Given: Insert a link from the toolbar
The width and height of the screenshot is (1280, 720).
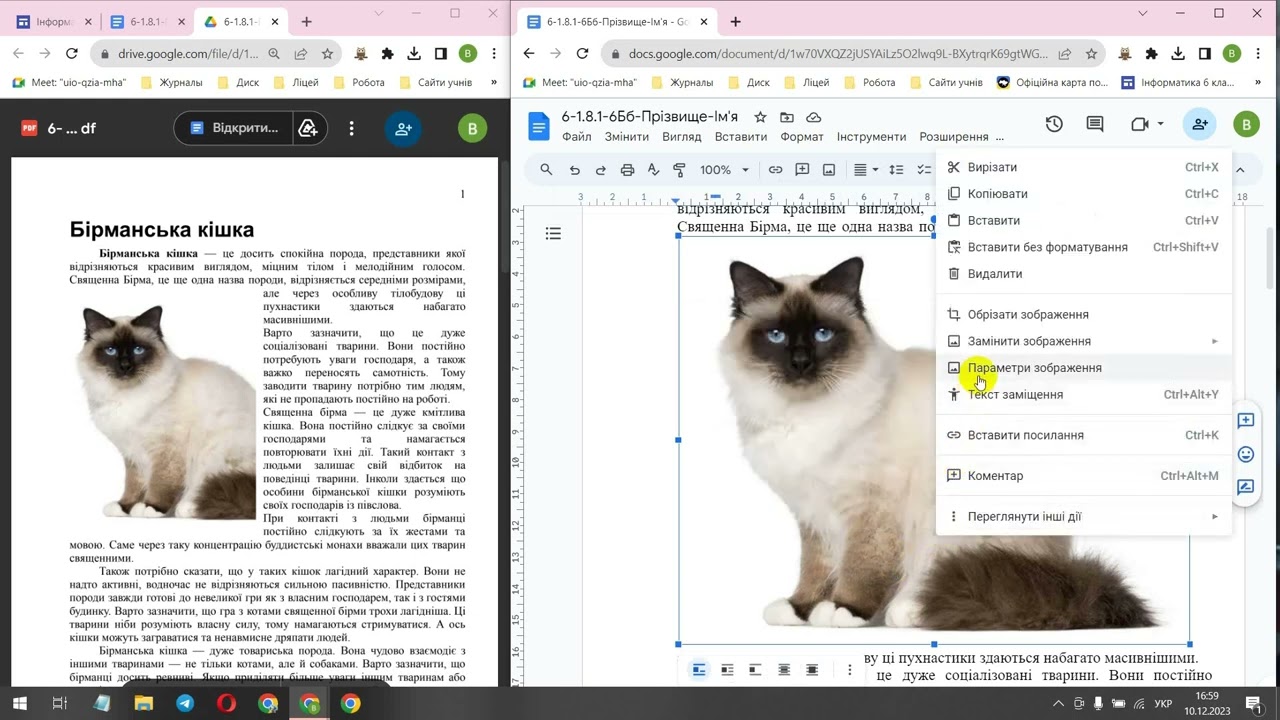Looking at the screenshot, I should tap(775, 170).
